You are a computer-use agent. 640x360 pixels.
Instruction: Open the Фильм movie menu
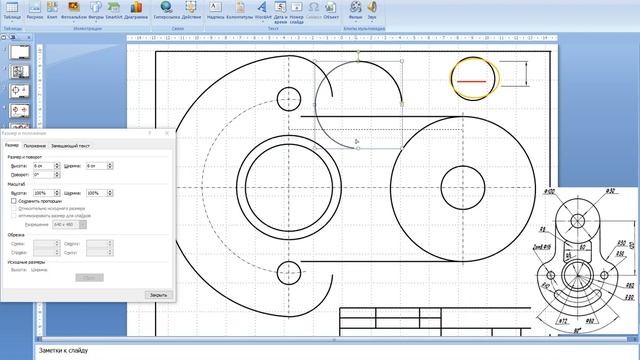[356, 11]
